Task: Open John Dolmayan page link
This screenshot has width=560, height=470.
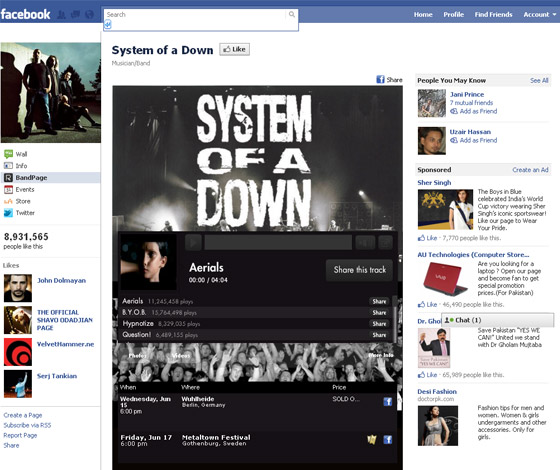Action: click(x=61, y=280)
